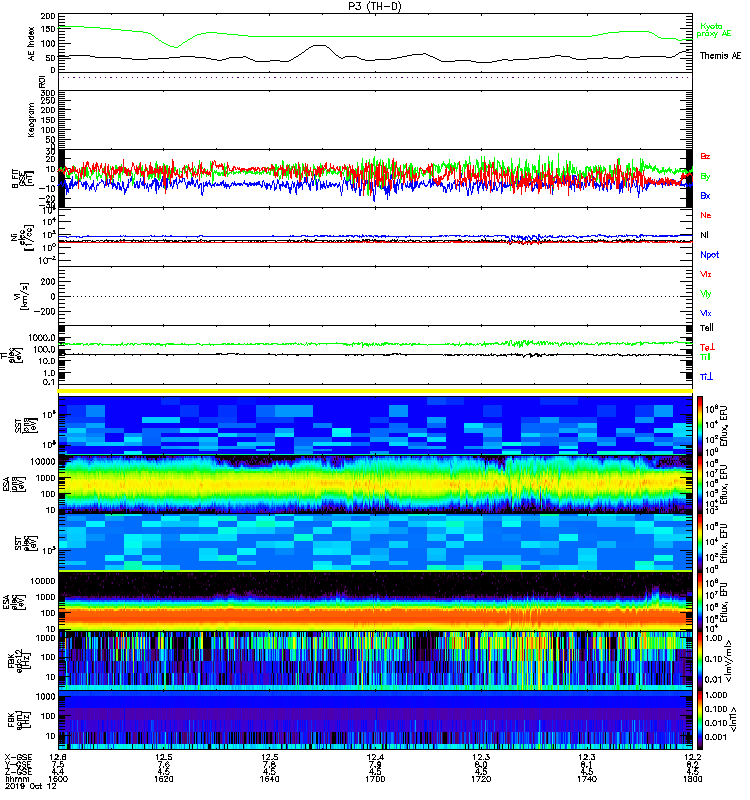Click the 1640 time axis label
The image size is (750, 800).
[269, 779]
